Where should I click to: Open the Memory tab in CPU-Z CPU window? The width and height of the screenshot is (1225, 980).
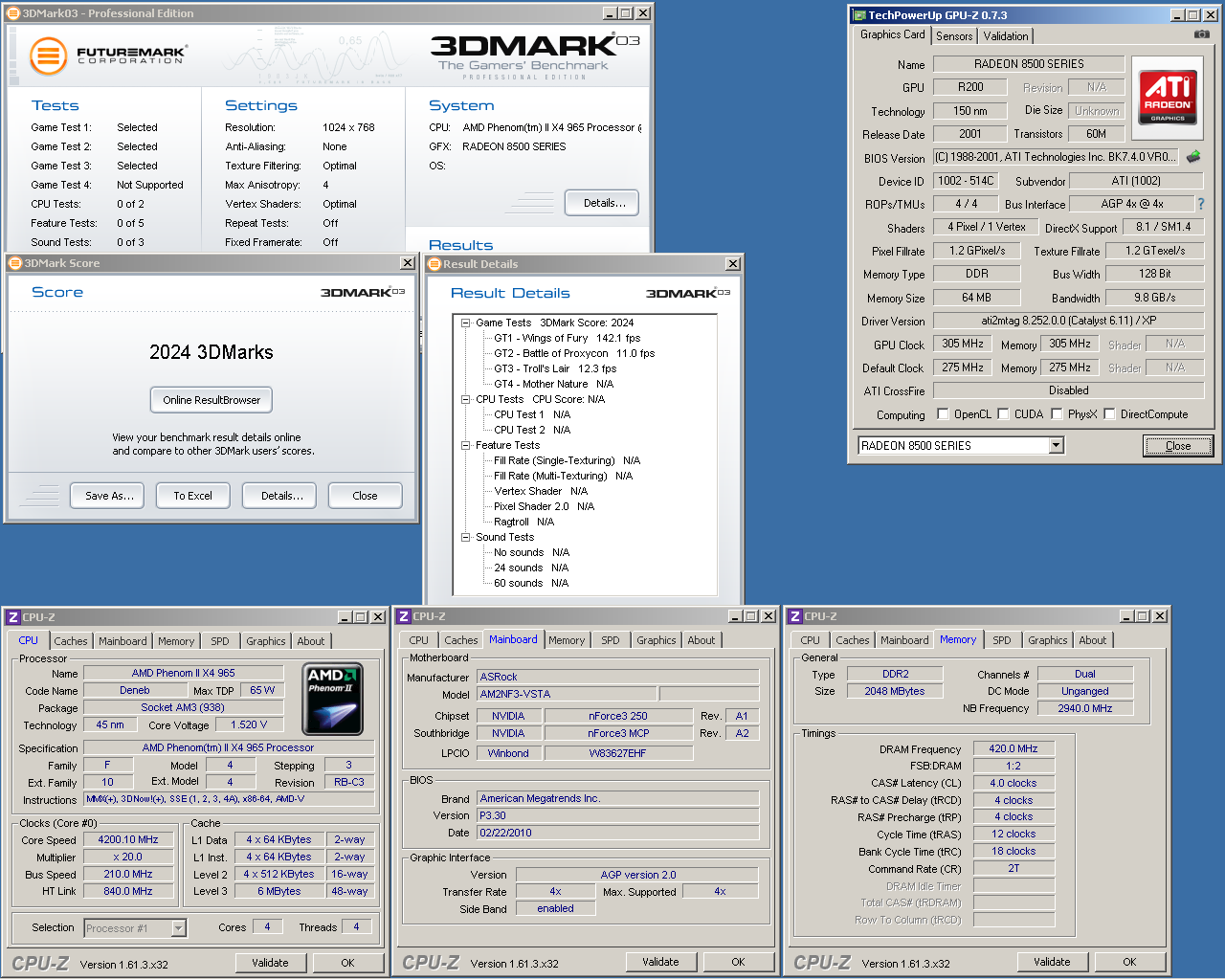click(176, 641)
